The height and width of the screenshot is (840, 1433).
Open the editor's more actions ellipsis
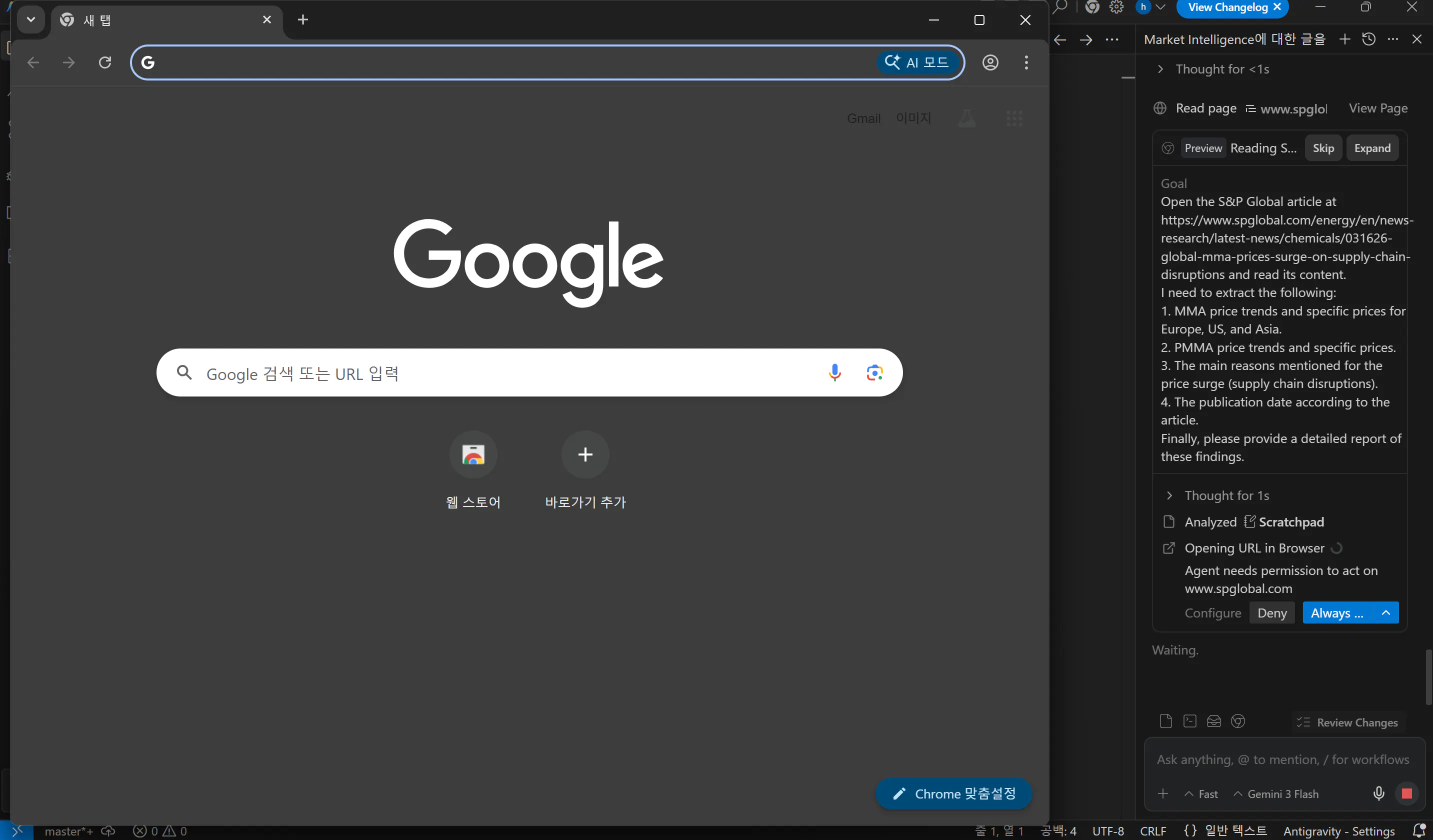click(x=1111, y=40)
